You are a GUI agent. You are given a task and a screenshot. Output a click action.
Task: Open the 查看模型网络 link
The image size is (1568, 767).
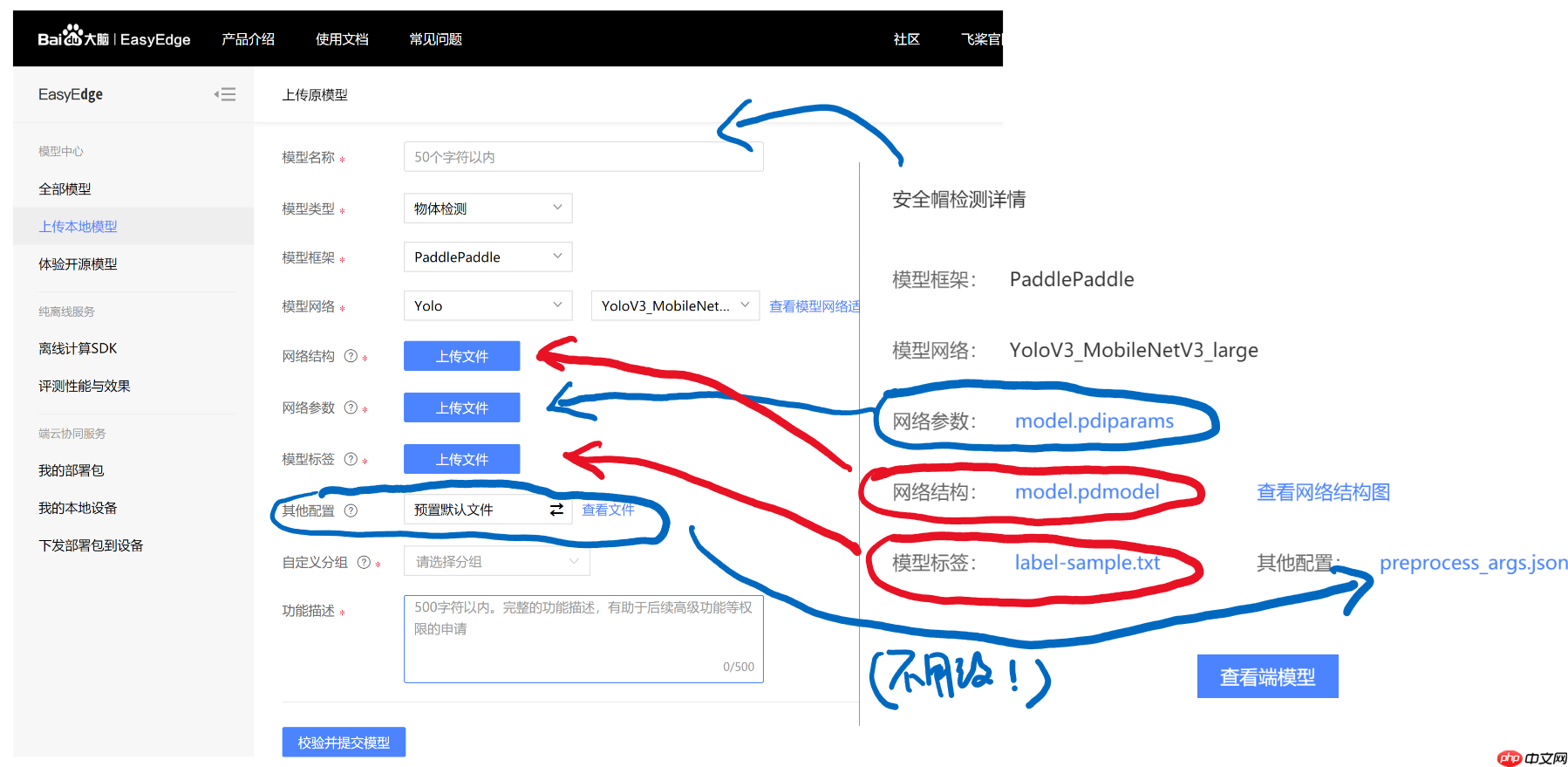pyautogui.click(x=814, y=306)
